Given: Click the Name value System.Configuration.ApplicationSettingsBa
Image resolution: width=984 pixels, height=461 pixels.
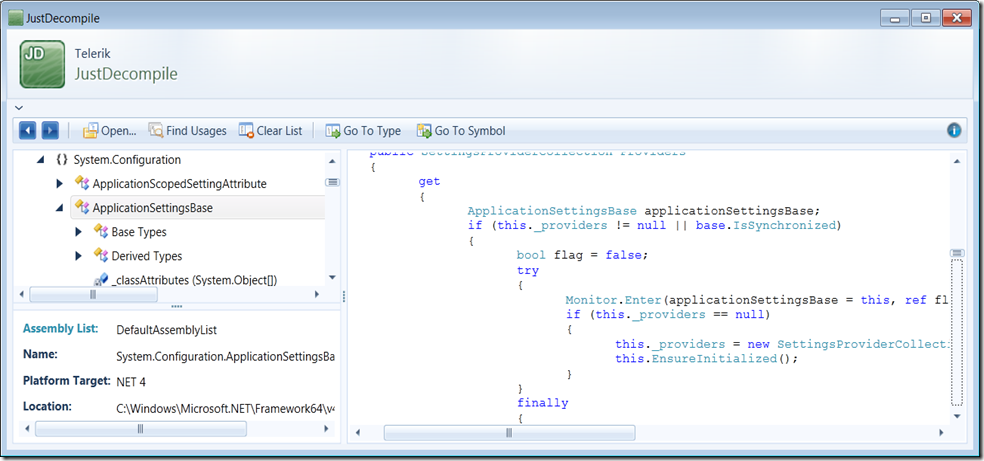Looking at the screenshot, I should 226,356.
